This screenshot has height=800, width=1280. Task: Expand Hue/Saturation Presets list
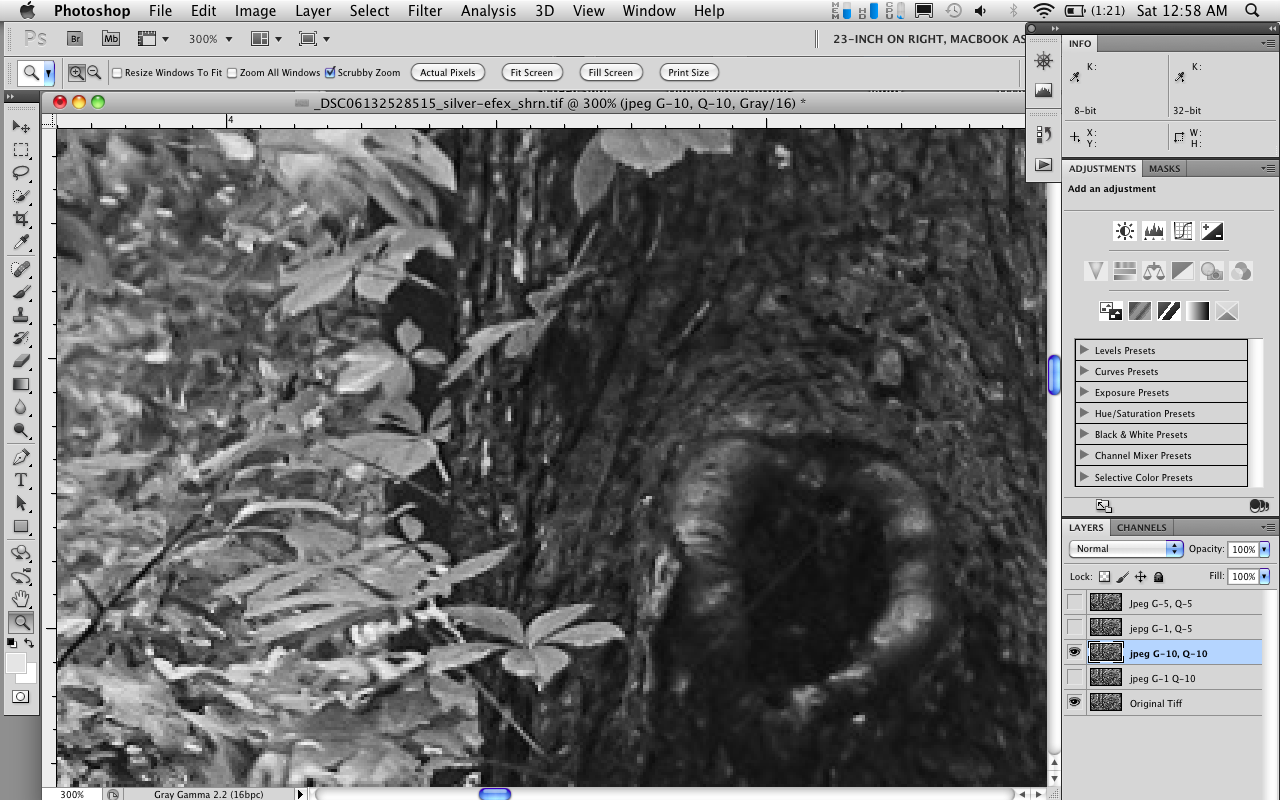click(x=1084, y=413)
